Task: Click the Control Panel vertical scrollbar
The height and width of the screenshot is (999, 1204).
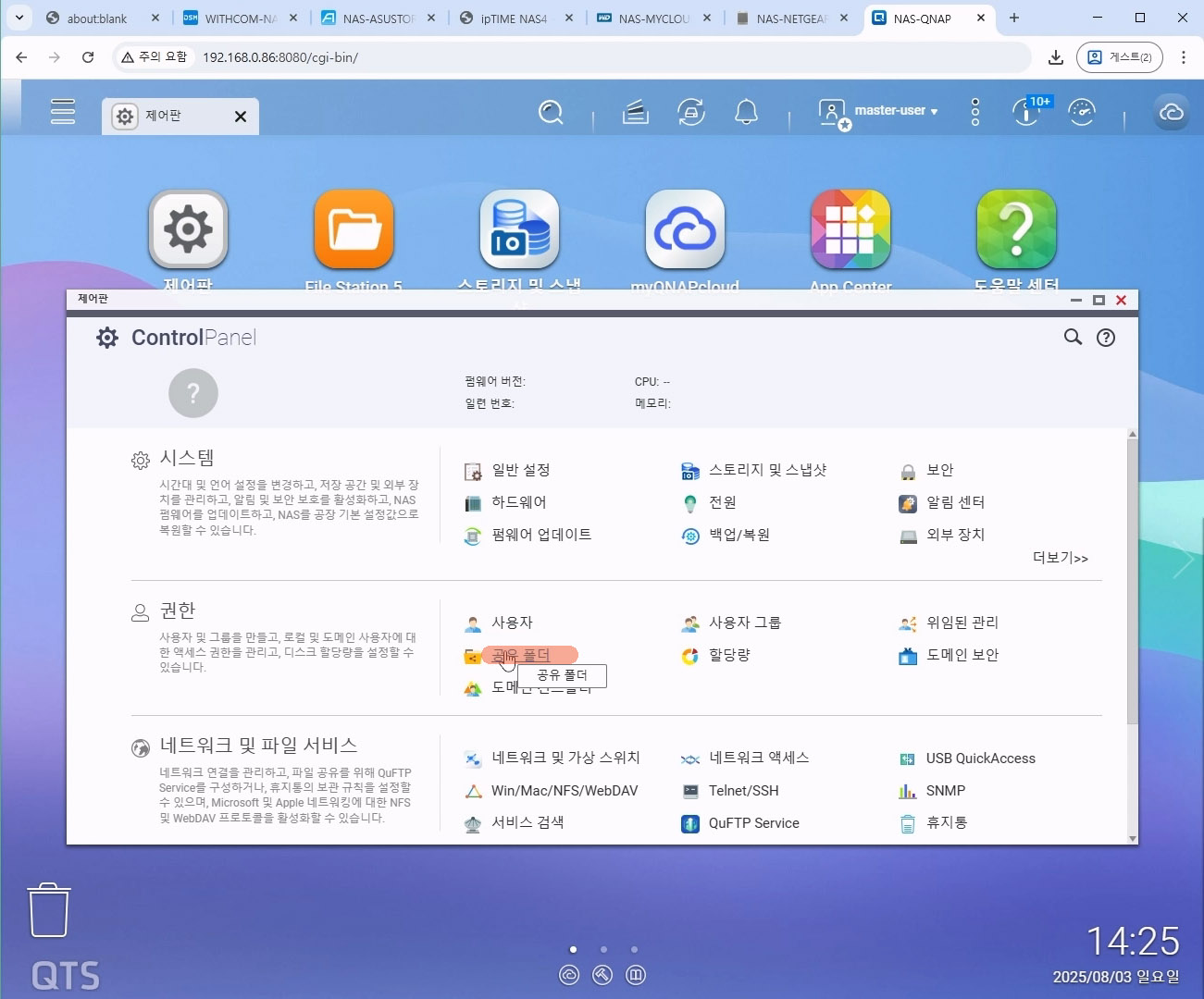Action: coord(1132,583)
